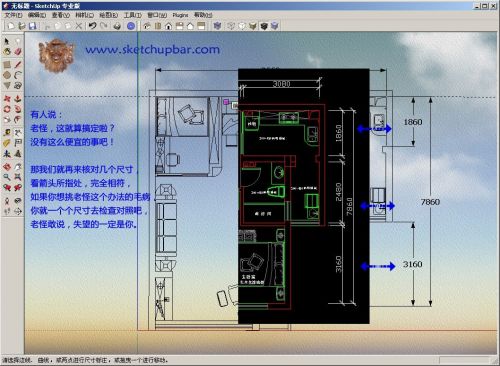The image size is (500, 366).
Task: Open the 文件 (File) menu
Action: coord(13,15)
